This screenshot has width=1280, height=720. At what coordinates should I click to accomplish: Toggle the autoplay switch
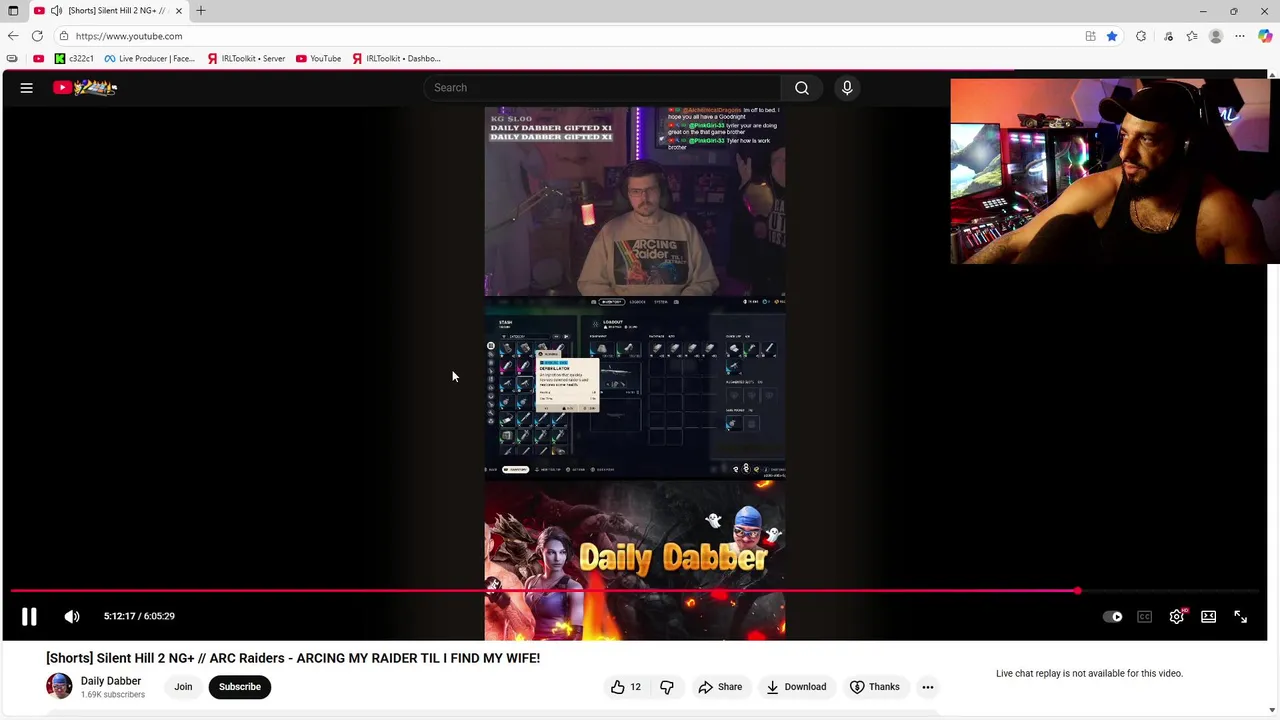point(1113,617)
